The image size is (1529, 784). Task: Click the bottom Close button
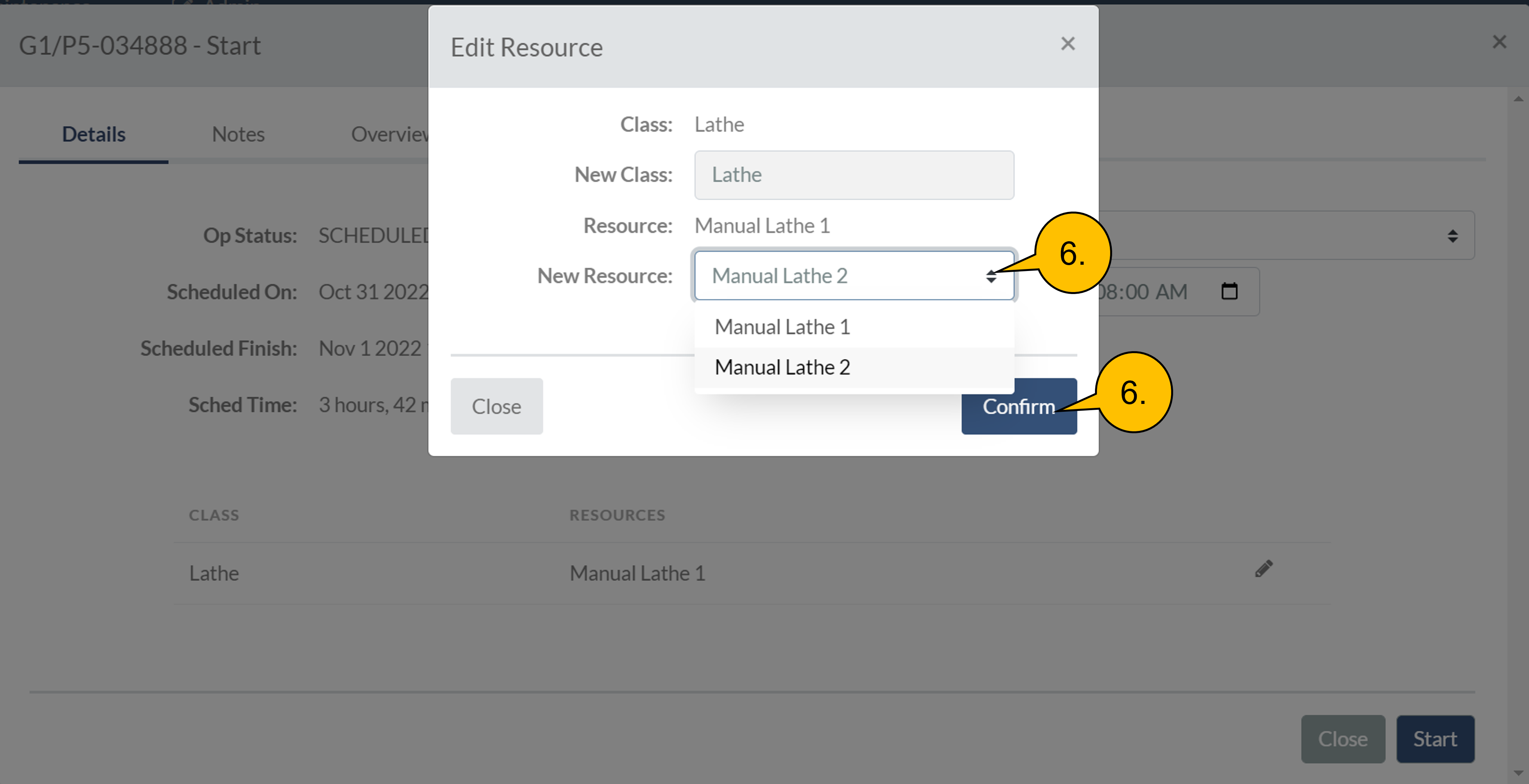coord(1342,739)
